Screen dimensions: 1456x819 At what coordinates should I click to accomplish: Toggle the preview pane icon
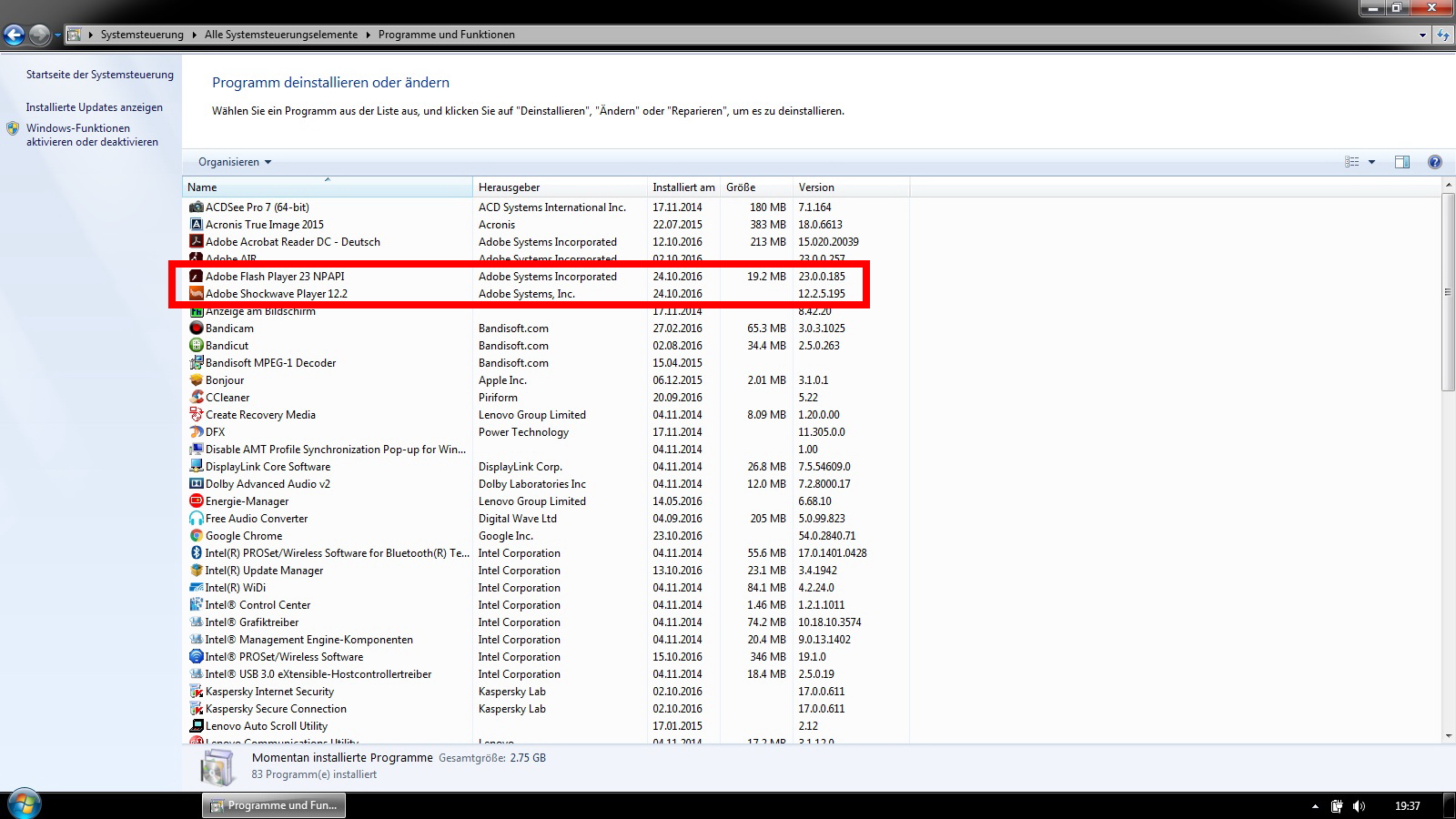pyautogui.click(x=1402, y=162)
